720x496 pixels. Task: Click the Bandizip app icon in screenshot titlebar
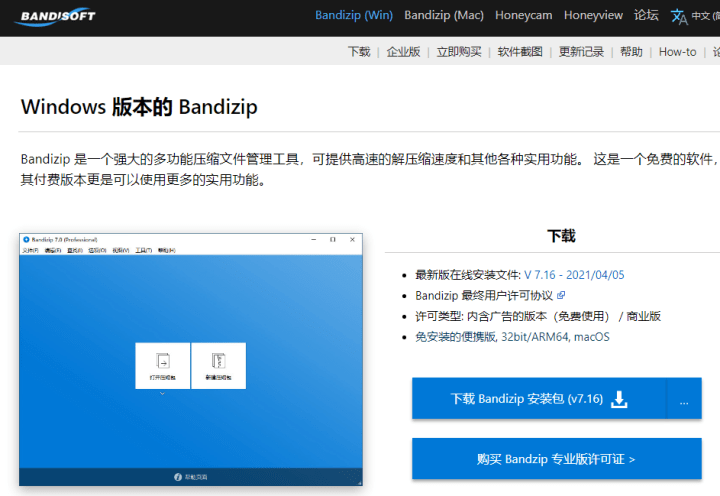click(x=26, y=239)
